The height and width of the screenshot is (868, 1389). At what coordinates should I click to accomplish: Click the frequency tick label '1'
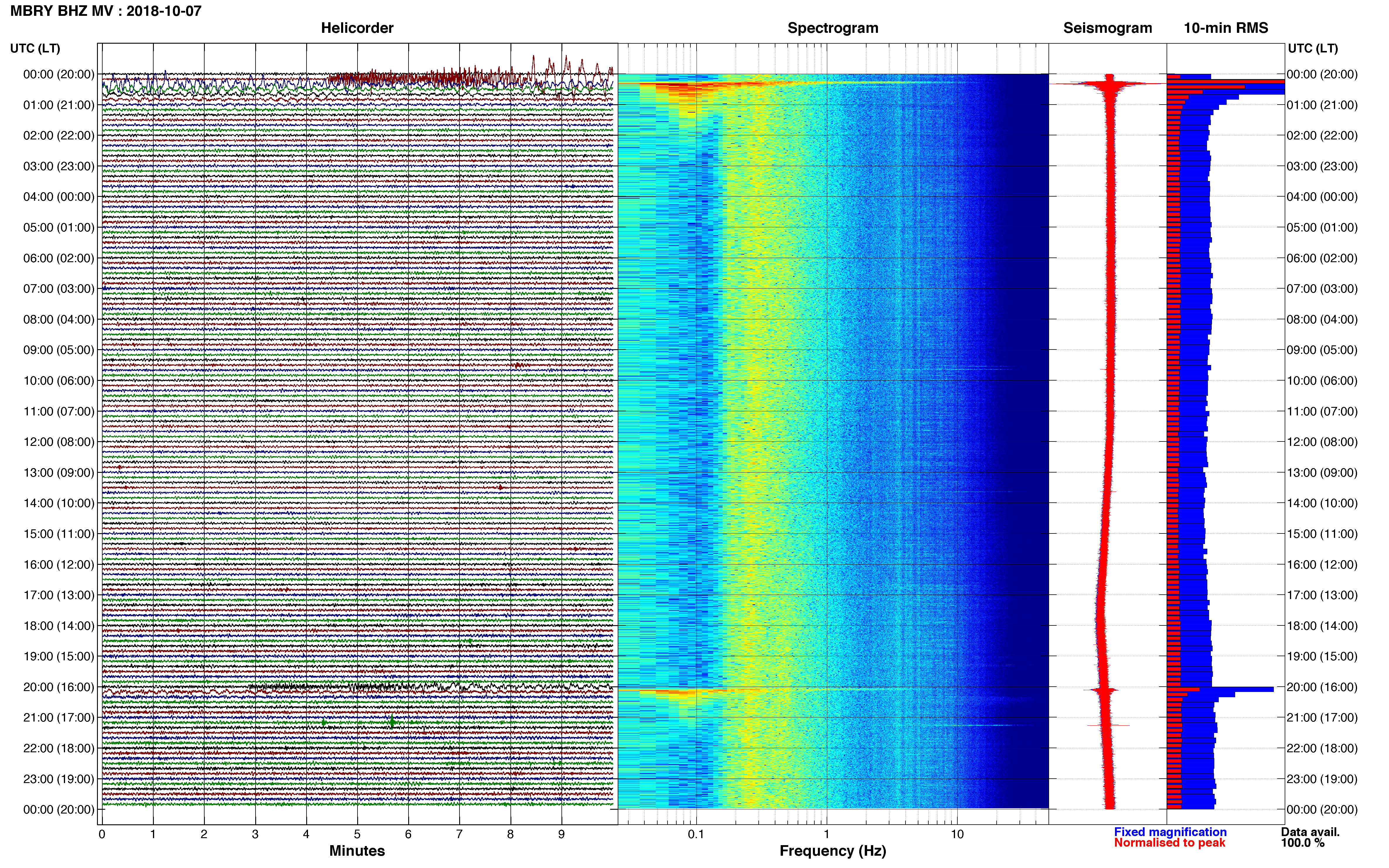[x=826, y=835]
